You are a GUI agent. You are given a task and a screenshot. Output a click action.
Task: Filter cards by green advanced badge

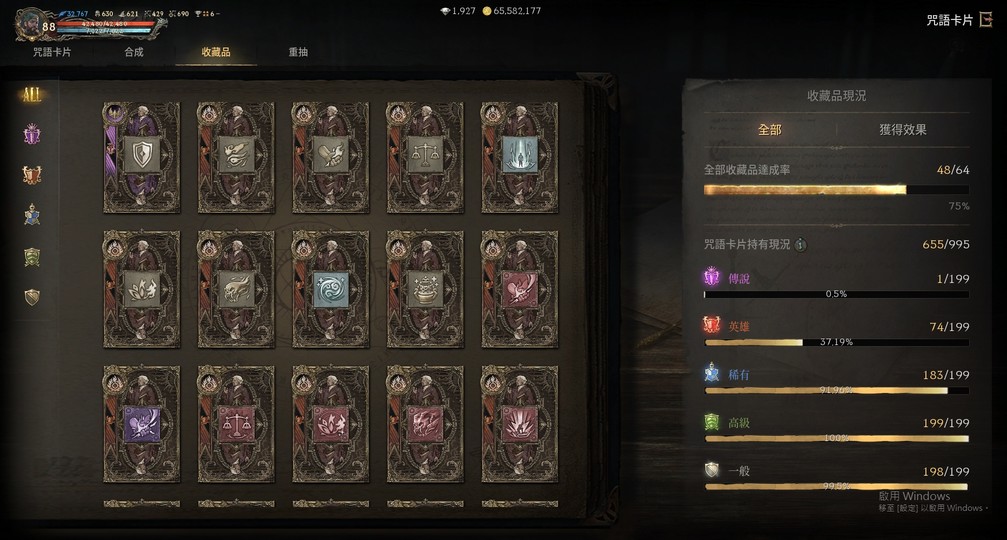32,257
